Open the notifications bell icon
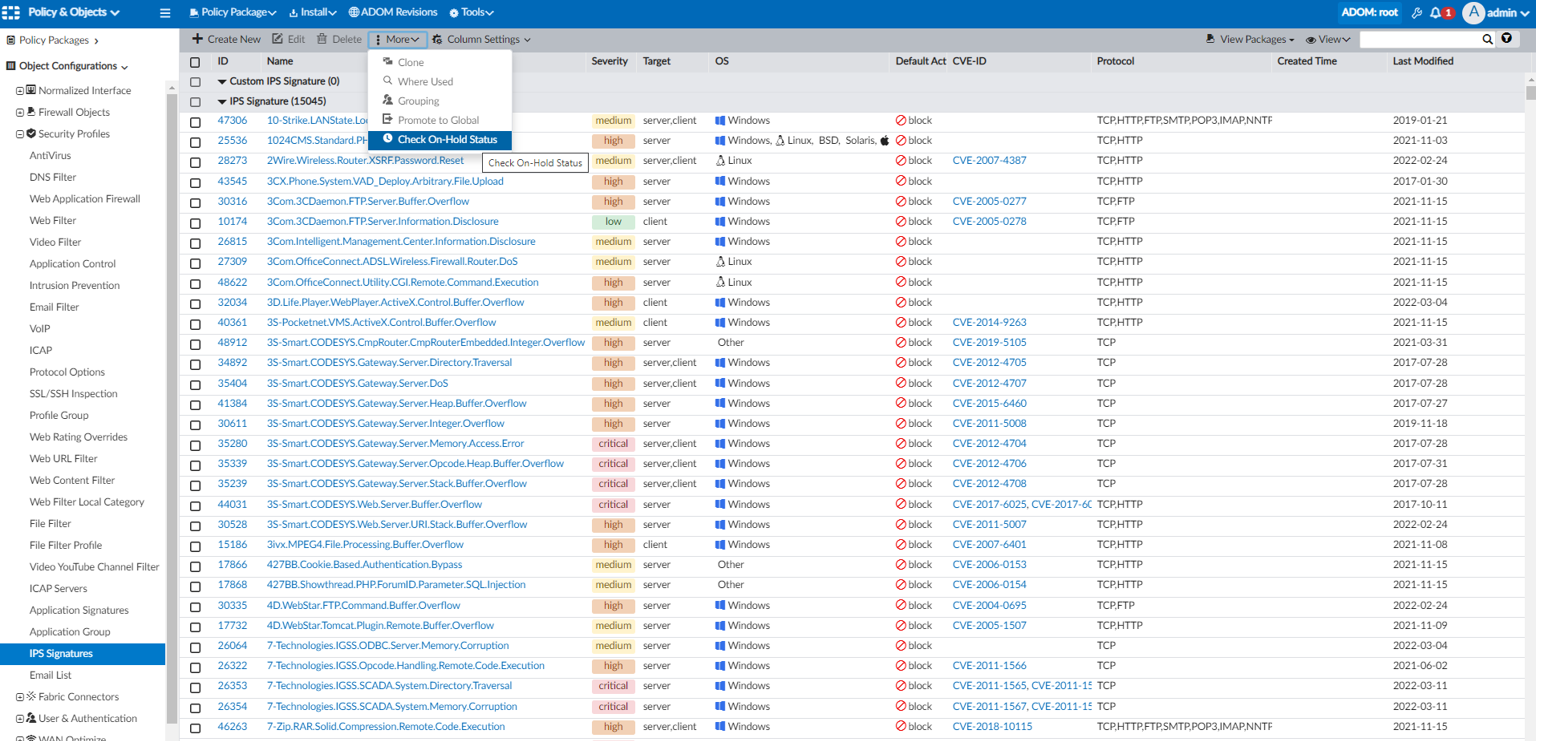This screenshot has height=741, width=1546. coord(1436,13)
